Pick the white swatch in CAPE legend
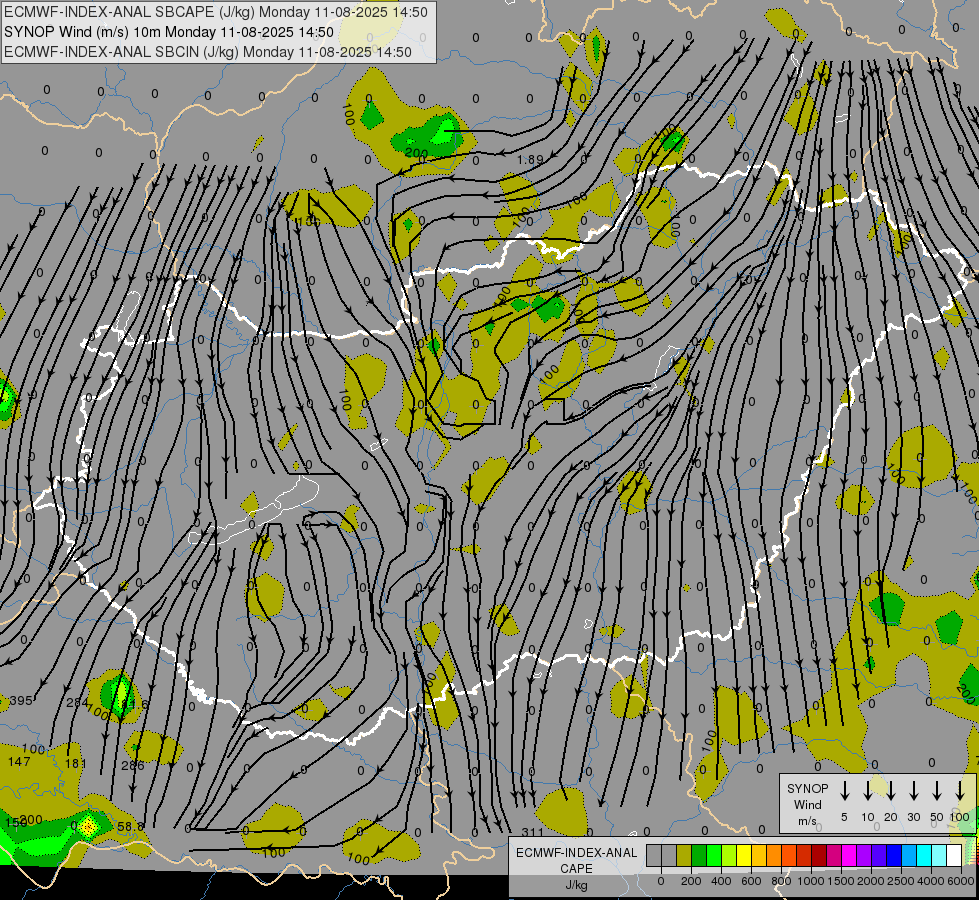979x900 pixels. 954,855
